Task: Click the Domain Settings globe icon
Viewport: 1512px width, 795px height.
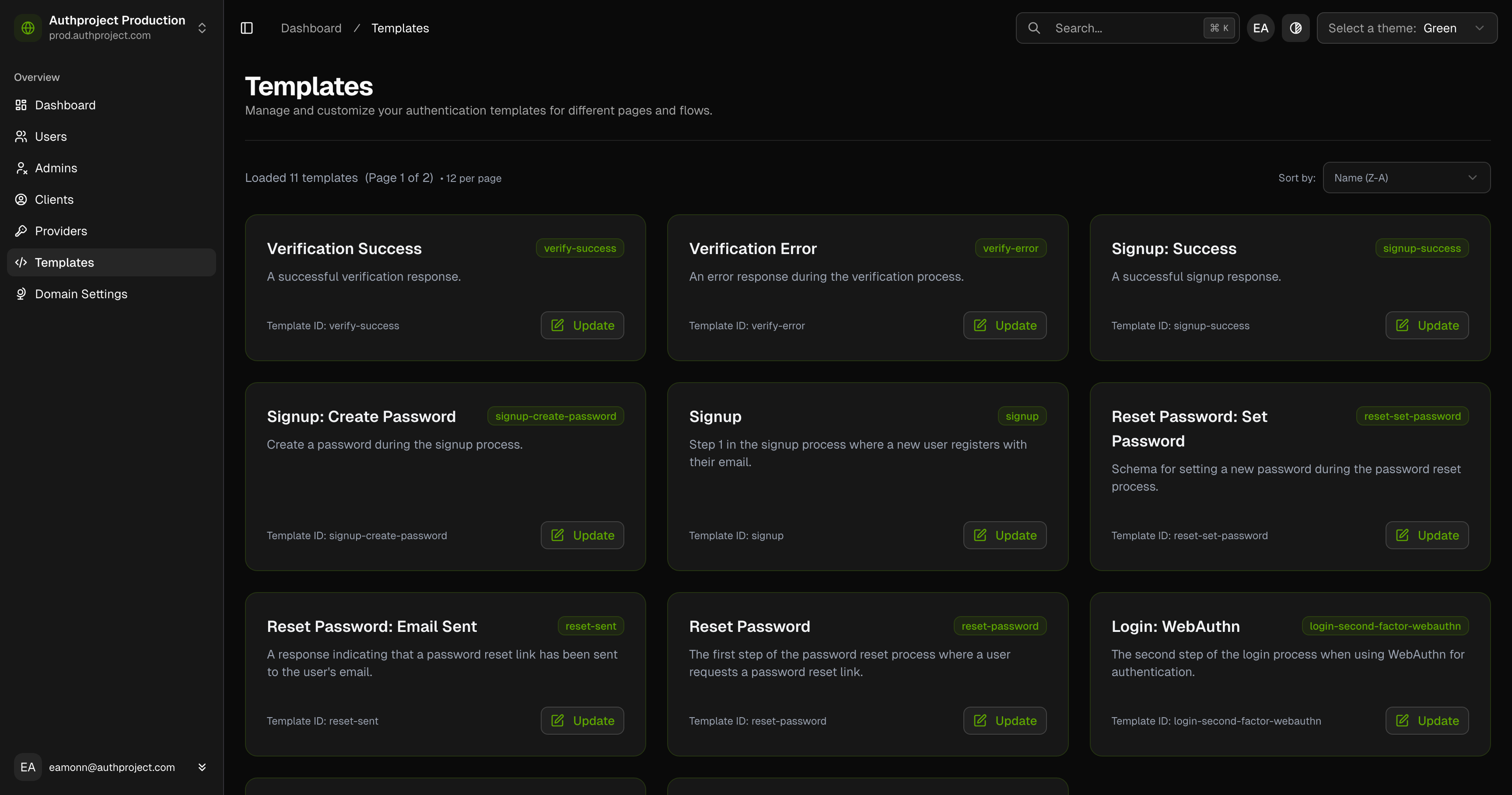Action: pyautogui.click(x=21, y=293)
